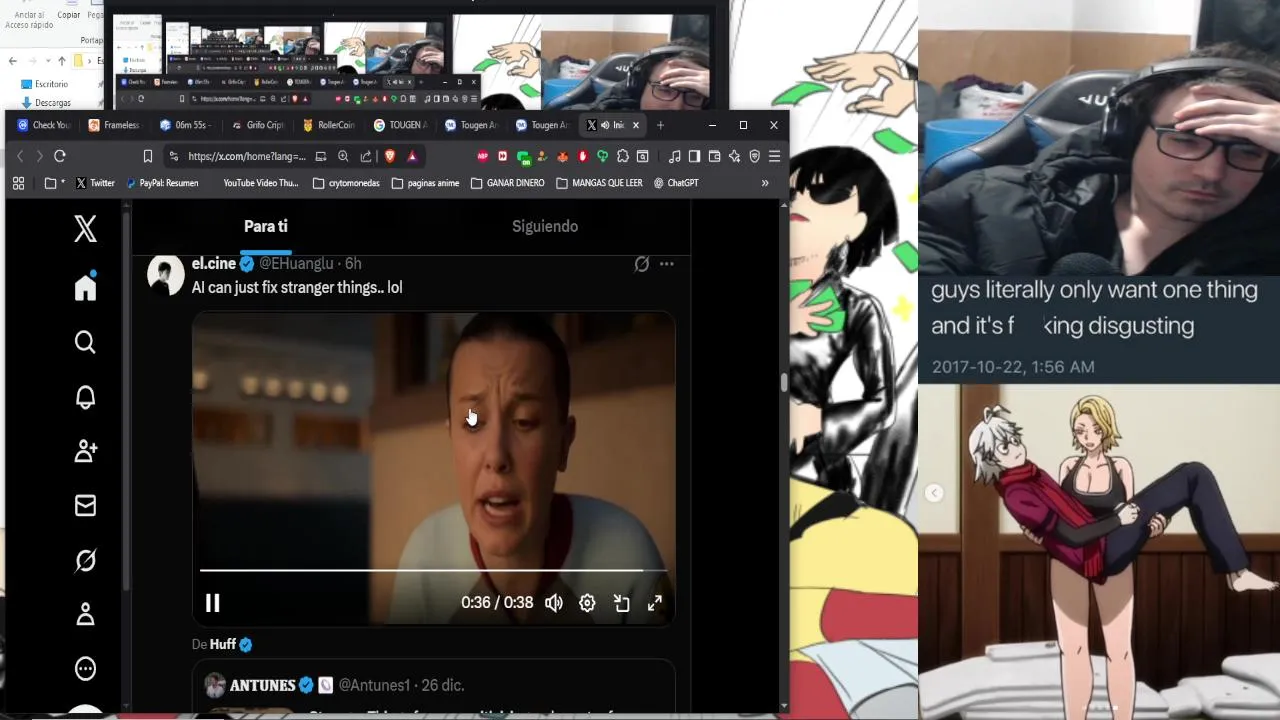The height and width of the screenshot is (720, 1280).
Task: Pause the playing video
Action: (x=212, y=603)
